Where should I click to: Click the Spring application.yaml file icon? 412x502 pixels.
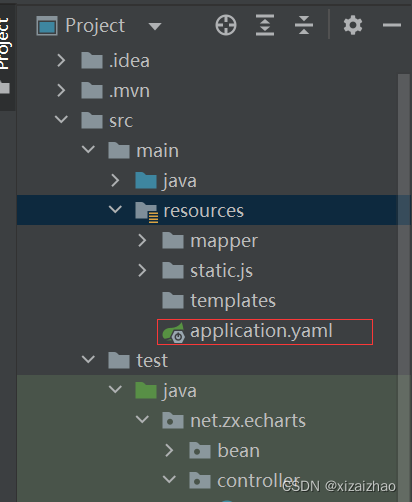(173, 332)
